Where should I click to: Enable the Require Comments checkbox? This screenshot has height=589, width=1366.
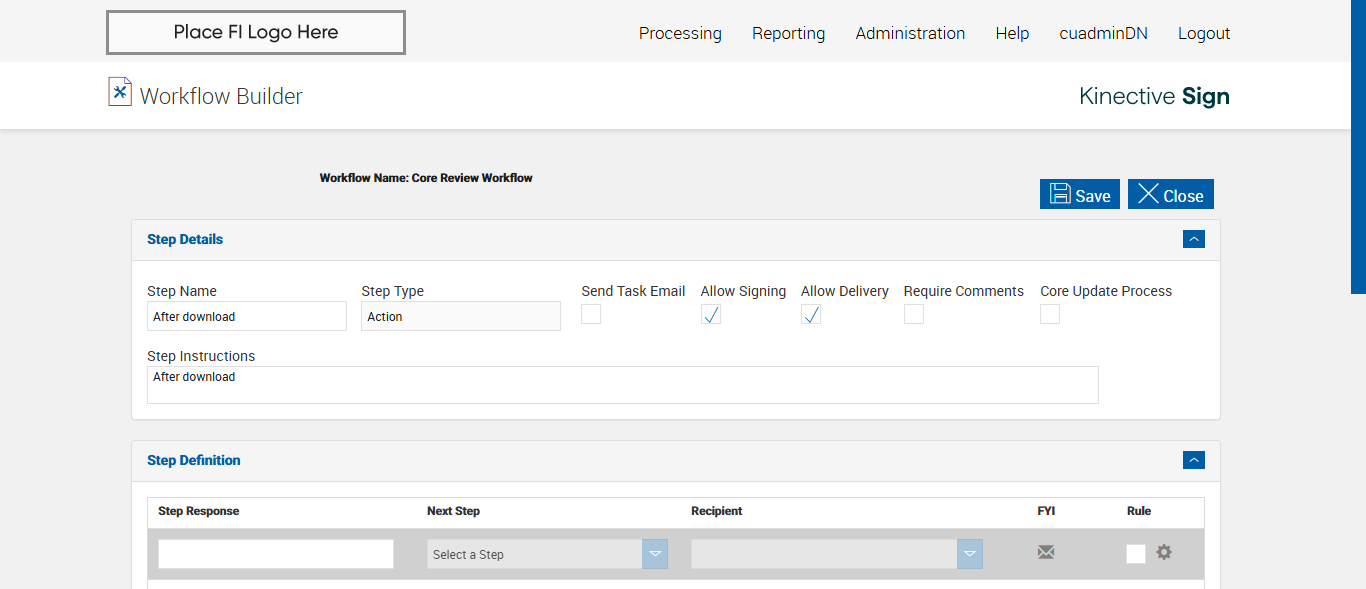coord(914,315)
